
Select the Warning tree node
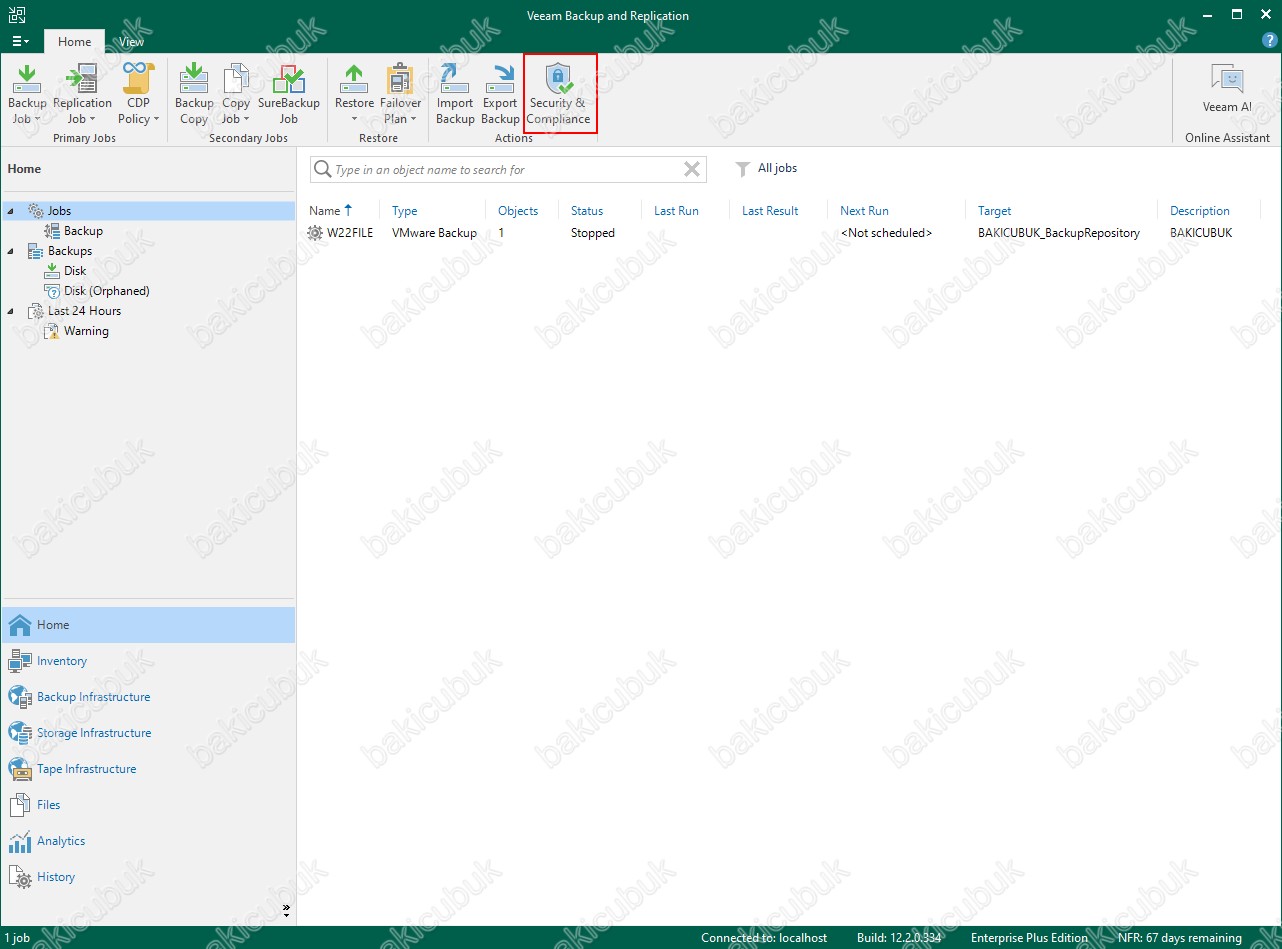click(x=86, y=331)
